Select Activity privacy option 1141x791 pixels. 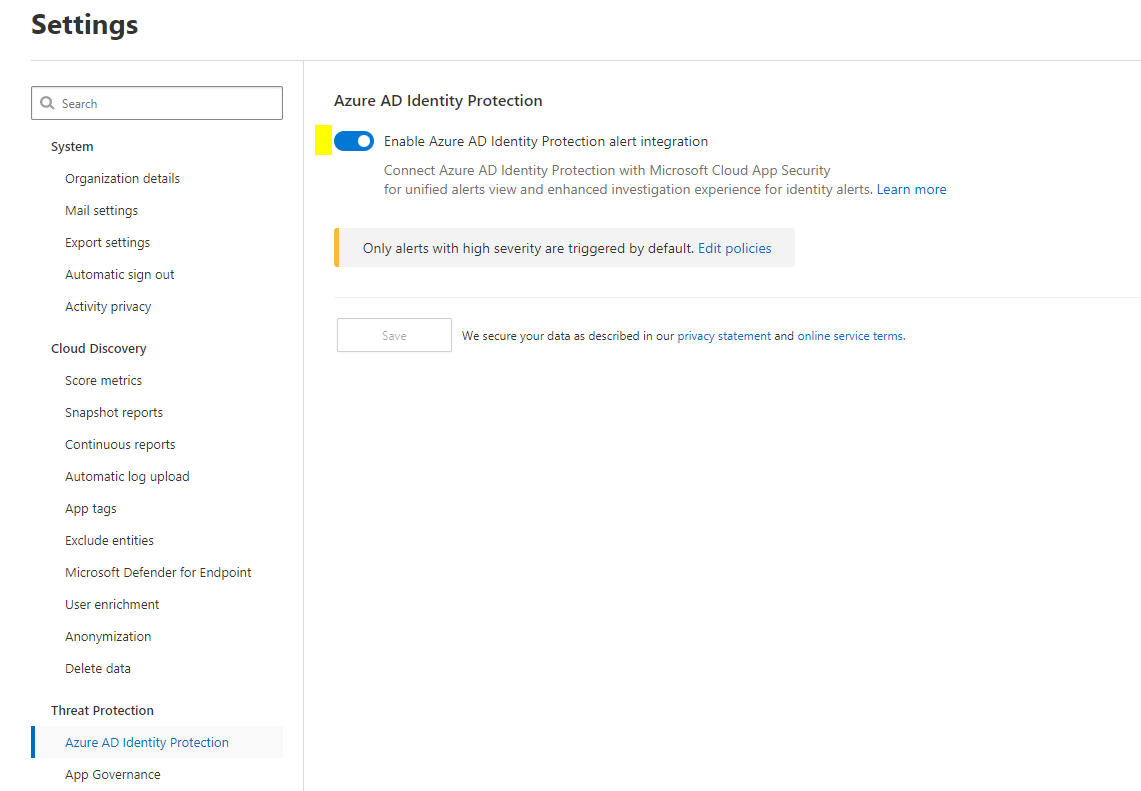[x=108, y=306]
